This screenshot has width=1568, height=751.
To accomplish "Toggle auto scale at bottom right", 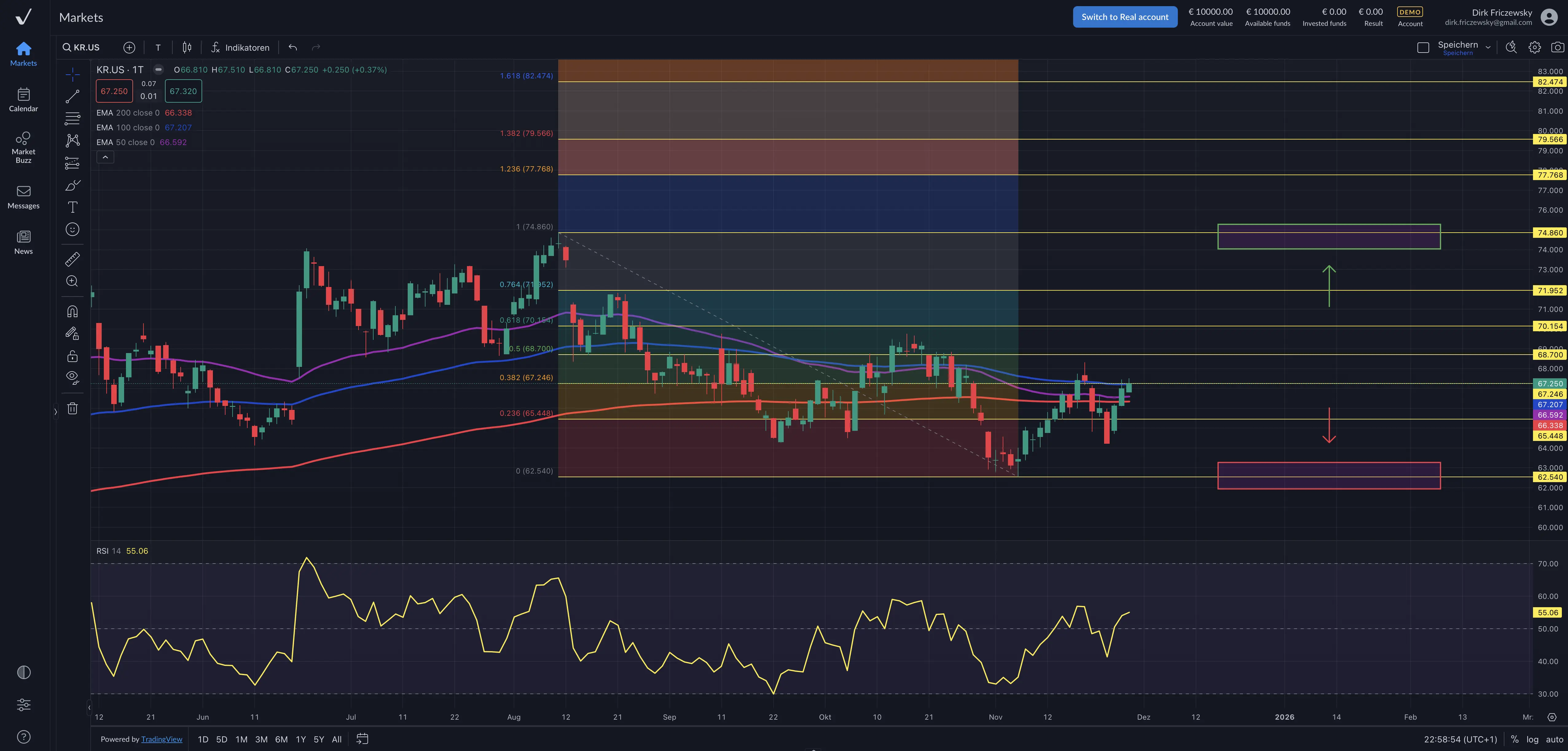I will pos(1554,739).
